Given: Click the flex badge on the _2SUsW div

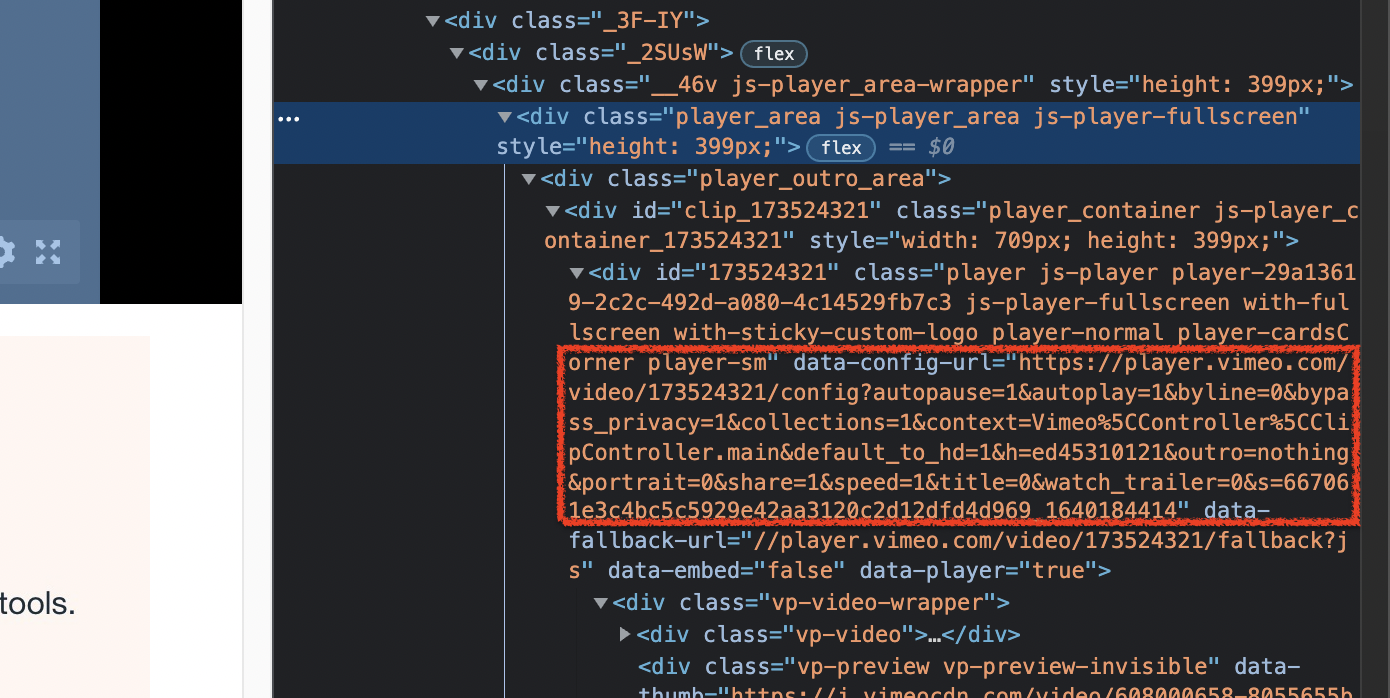Looking at the screenshot, I should point(774,54).
